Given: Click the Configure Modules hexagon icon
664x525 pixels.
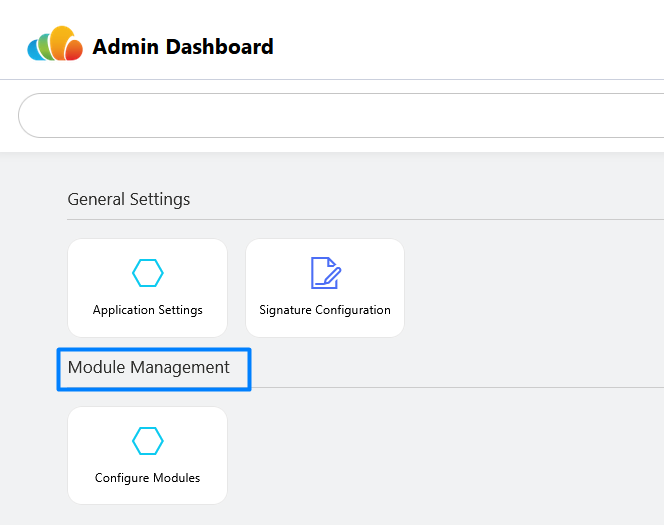Looking at the screenshot, I should click(x=147, y=441).
